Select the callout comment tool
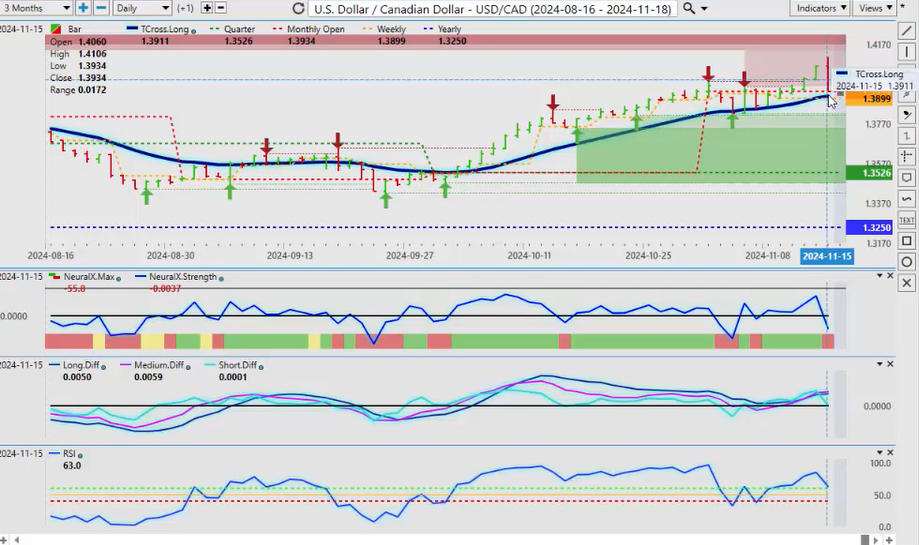This screenshot has width=919, height=545. click(x=906, y=177)
